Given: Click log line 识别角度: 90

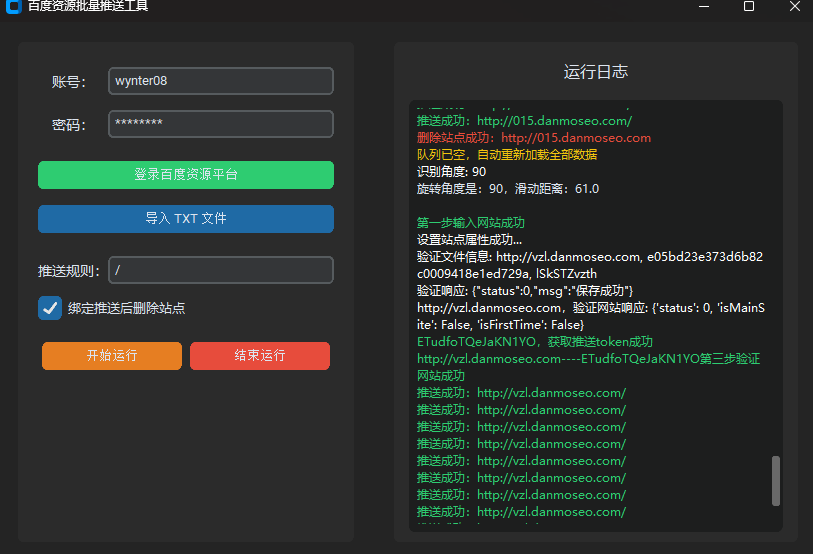Looking at the screenshot, I should pyautogui.click(x=451, y=172).
